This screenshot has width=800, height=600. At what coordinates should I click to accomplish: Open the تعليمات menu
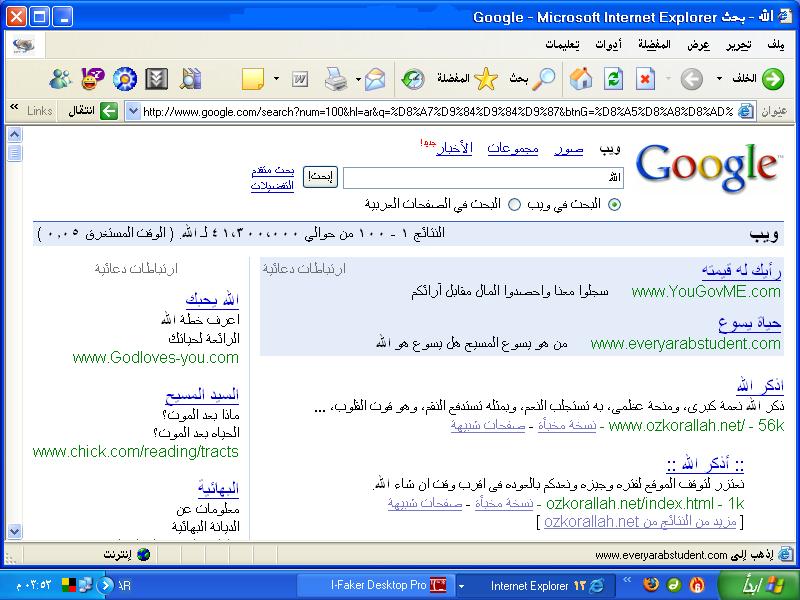[562, 45]
